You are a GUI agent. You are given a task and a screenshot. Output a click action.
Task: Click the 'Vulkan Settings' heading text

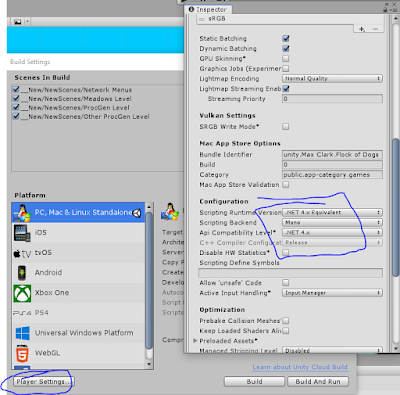pyautogui.click(x=227, y=116)
